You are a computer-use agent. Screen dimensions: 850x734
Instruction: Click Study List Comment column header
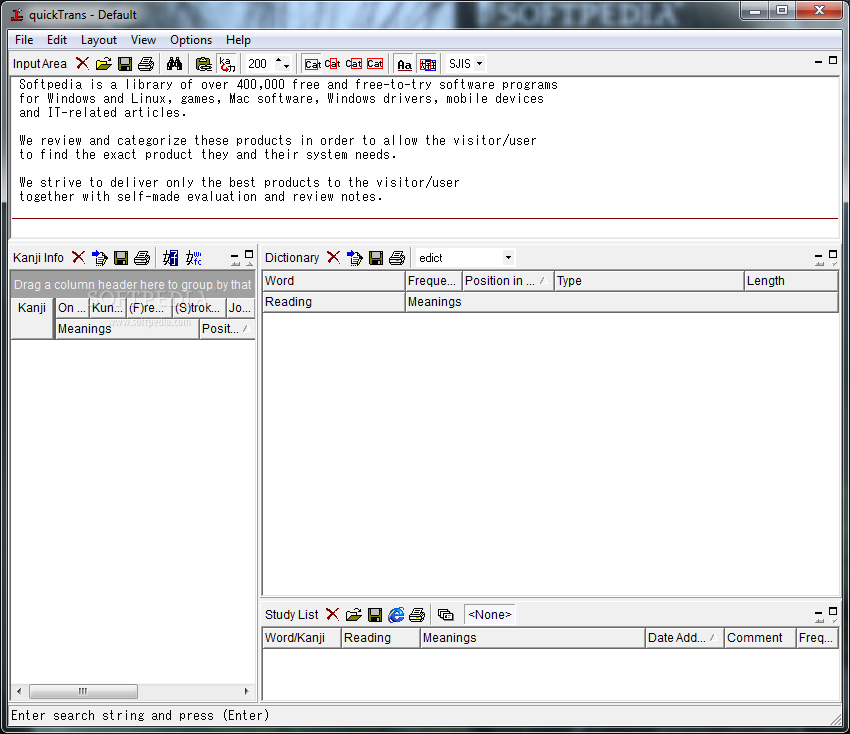coord(759,638)
